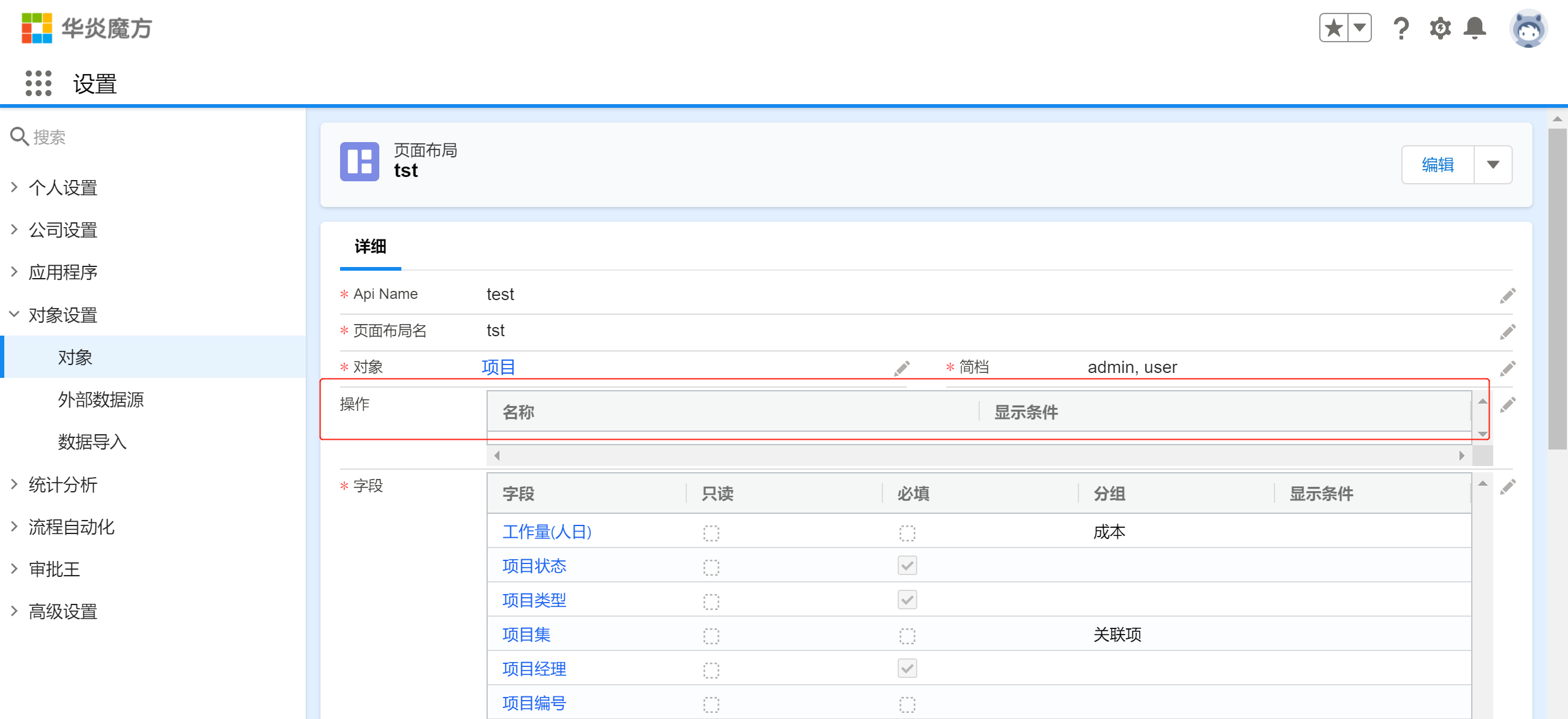1568x719 pixels.
Task: Toggle 必填 checkbox for 工作量(人日)
Action: [x=907, y=533]
